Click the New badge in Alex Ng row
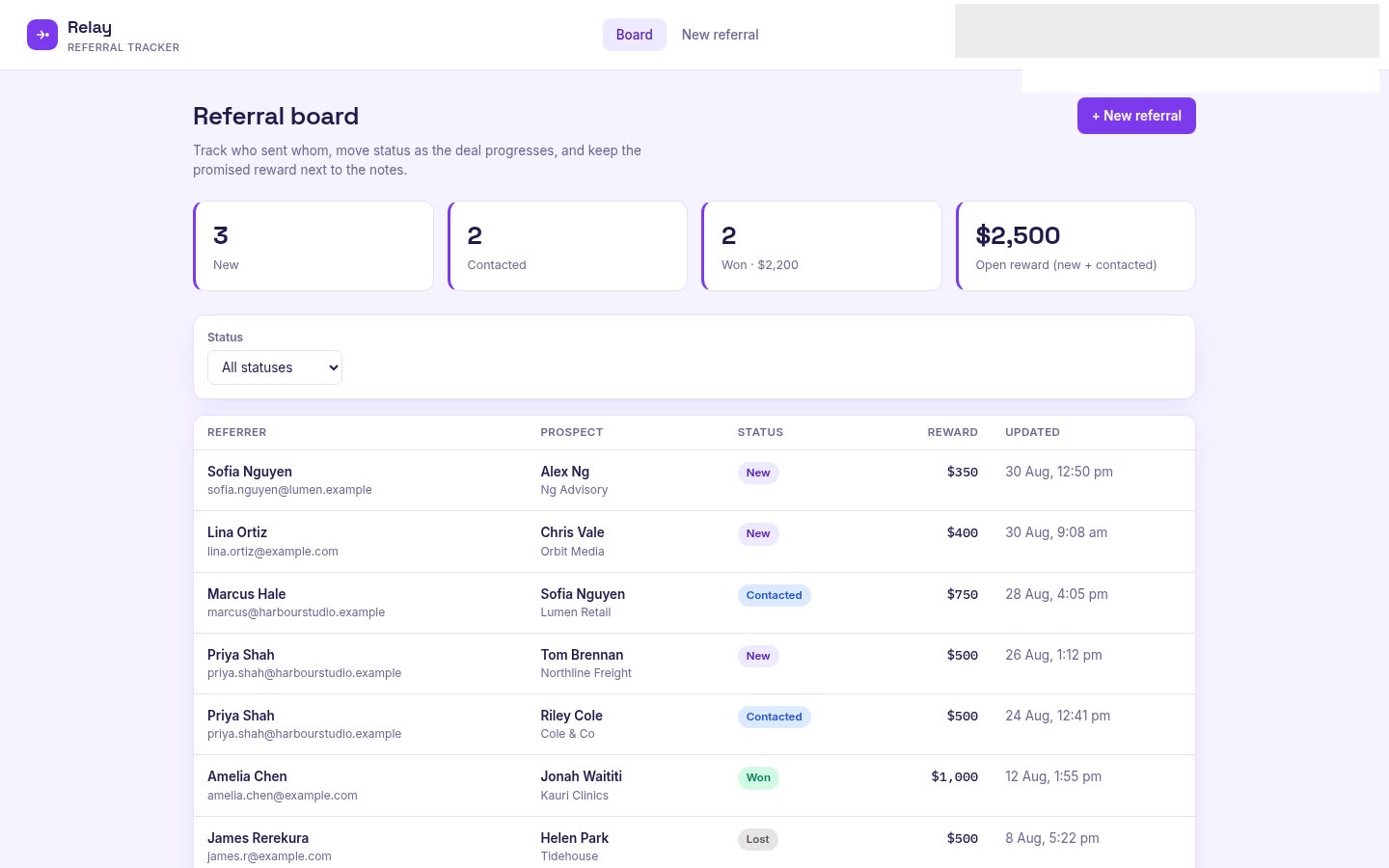The image size is (1389, 868). coord(758,473)
